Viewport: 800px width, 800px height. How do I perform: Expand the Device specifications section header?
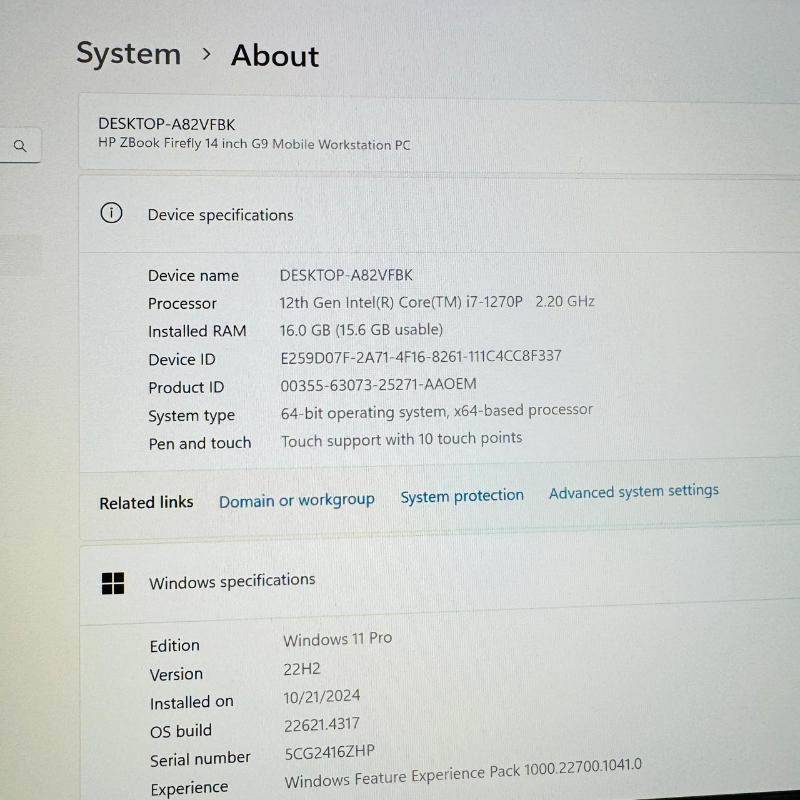pos(439,214)
